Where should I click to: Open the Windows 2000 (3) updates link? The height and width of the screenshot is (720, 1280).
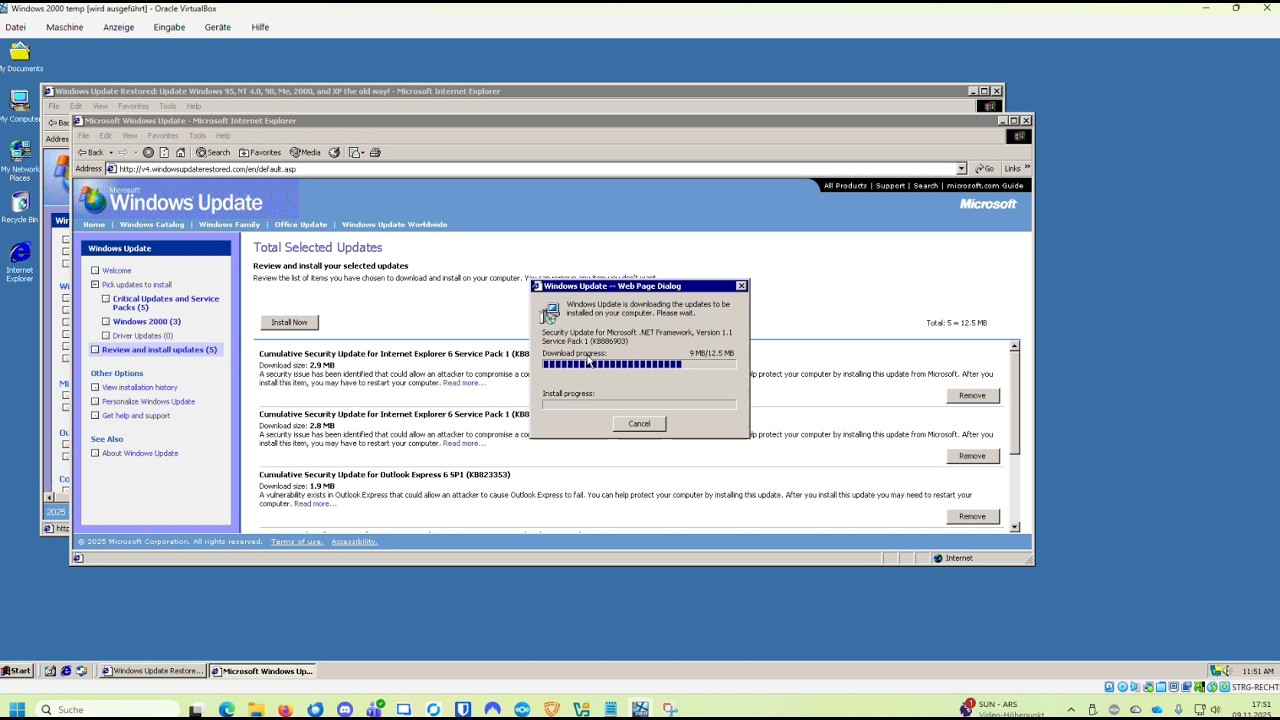pos(147,321)
